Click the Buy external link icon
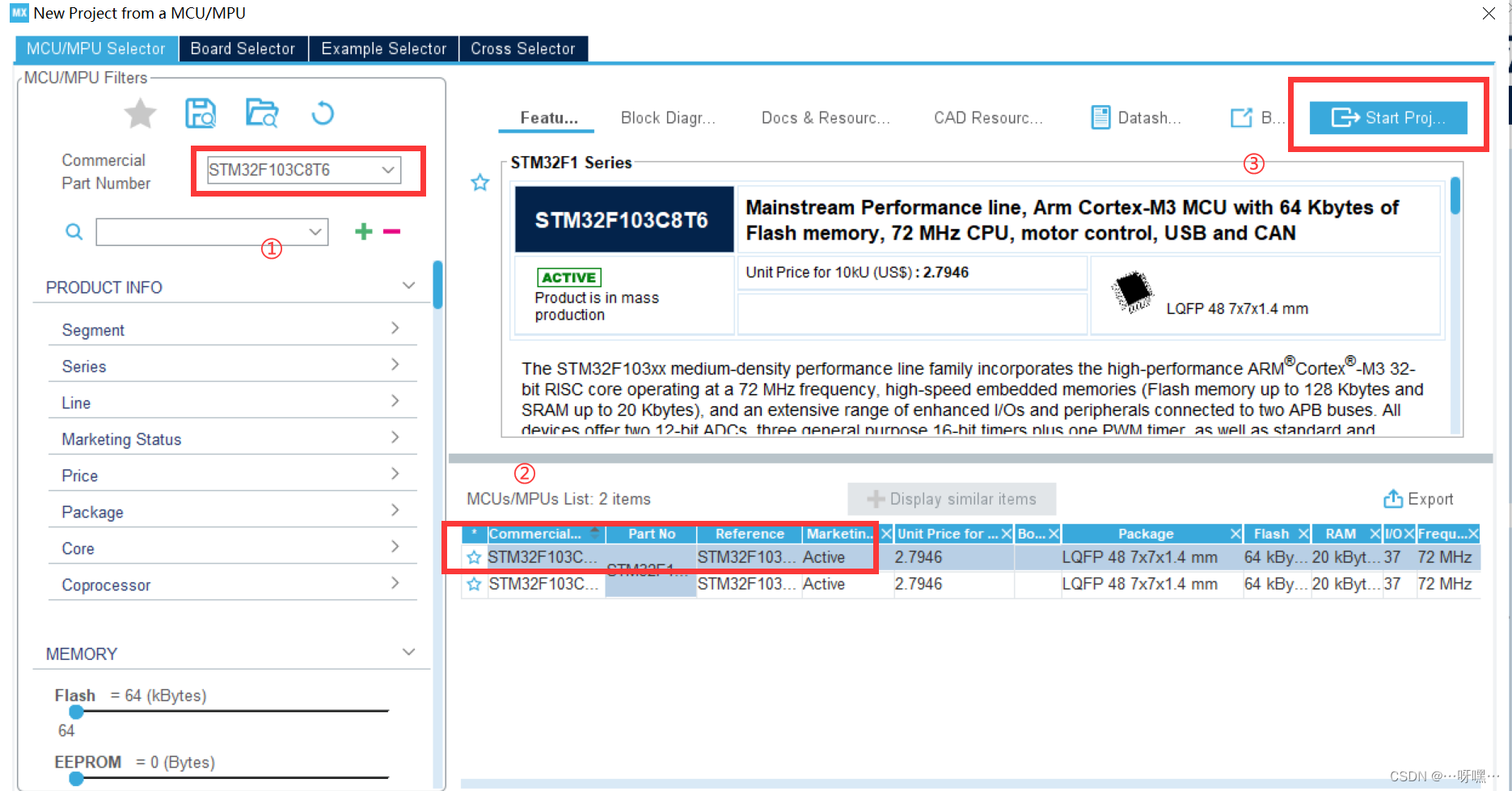The width and height of the screenshot is (1512, 791). click(x=1241, y=117)
